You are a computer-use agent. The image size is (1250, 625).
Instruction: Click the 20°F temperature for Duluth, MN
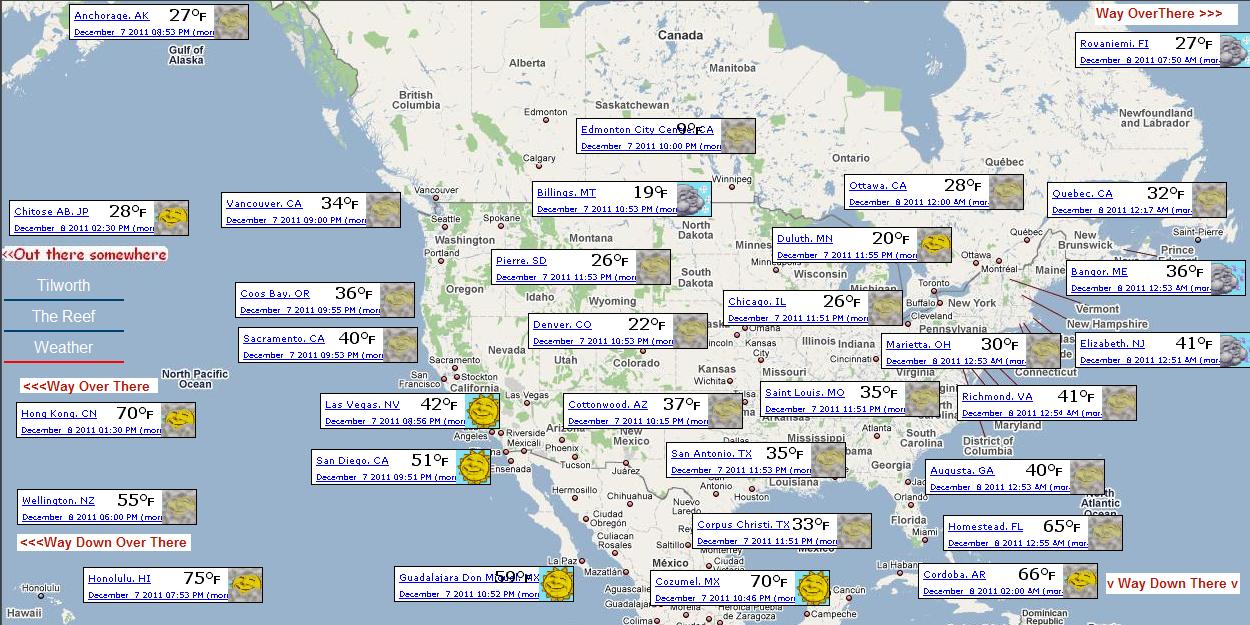pyautogui.click(x=890, y=238)
